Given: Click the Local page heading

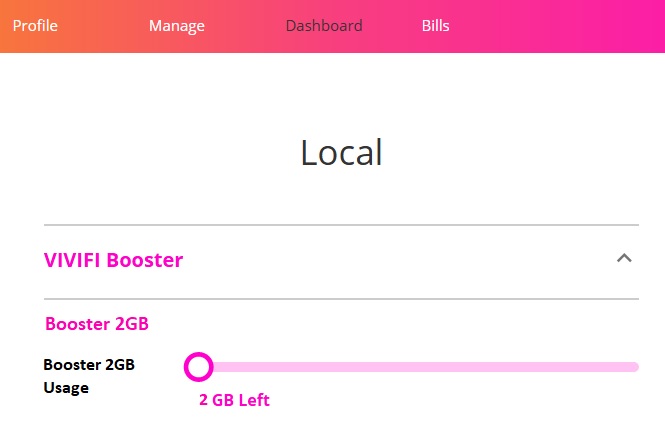Looking at the screenshot, I should coord(341,152).
